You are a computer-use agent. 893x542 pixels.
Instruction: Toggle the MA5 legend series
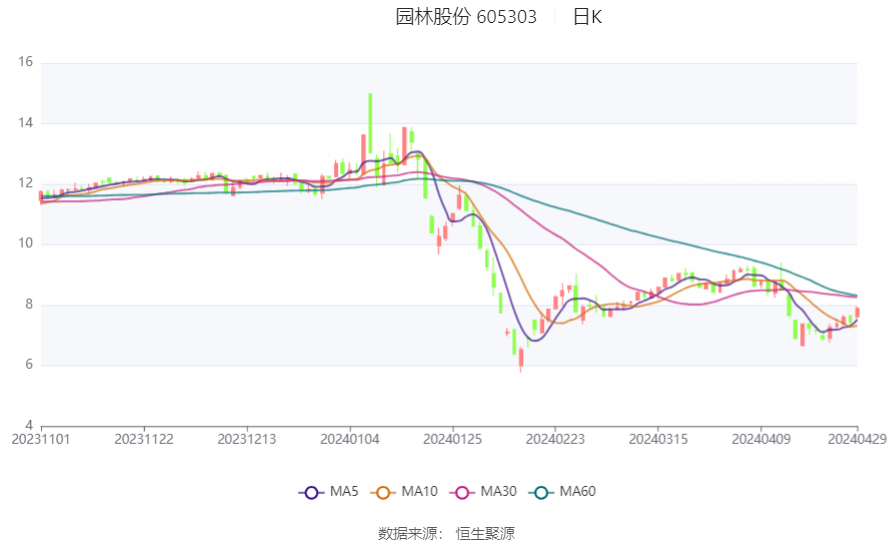click(x=329, y=492)
